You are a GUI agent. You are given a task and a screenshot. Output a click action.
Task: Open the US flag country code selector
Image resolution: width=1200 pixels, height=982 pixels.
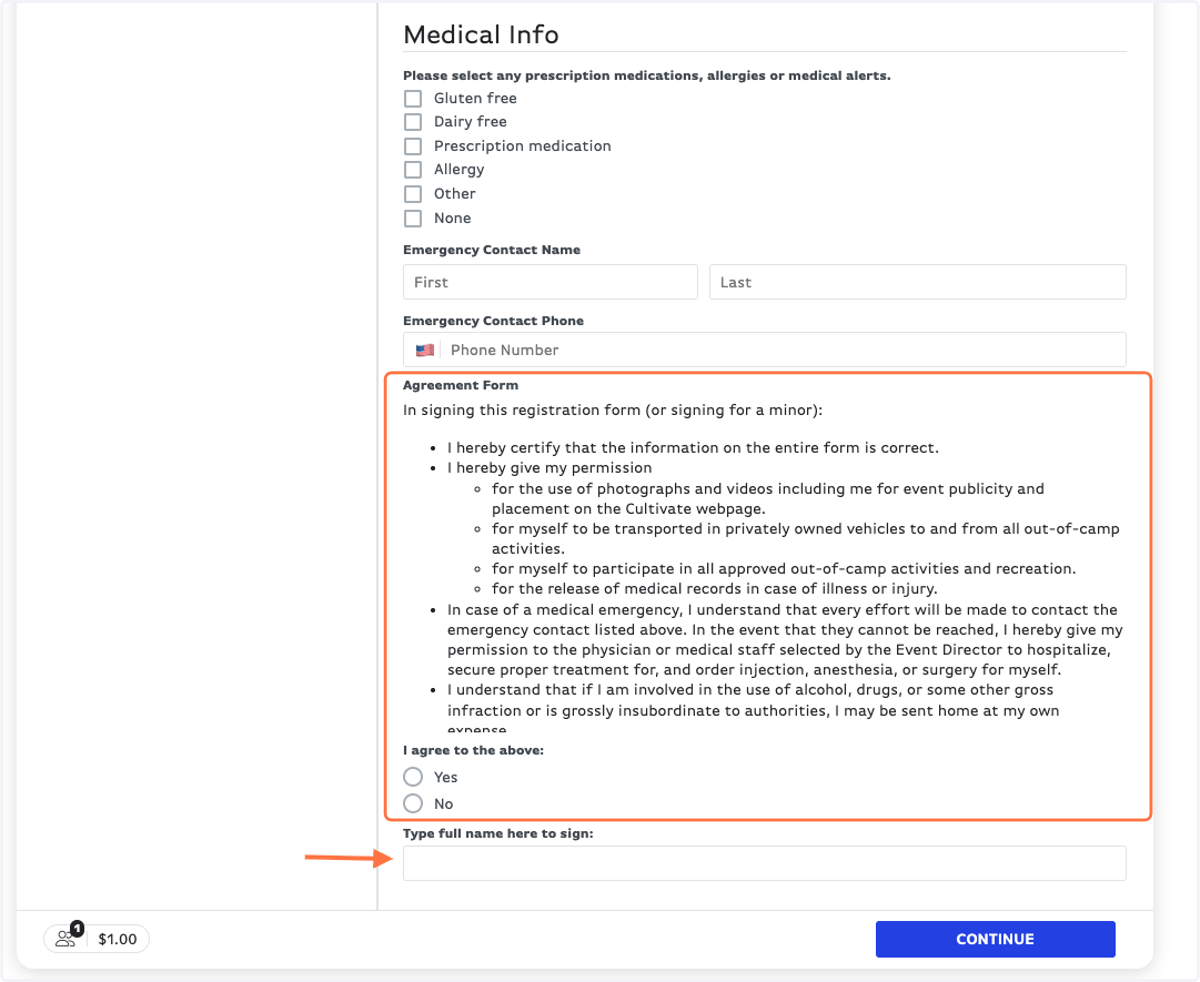[x=425, y=350]
